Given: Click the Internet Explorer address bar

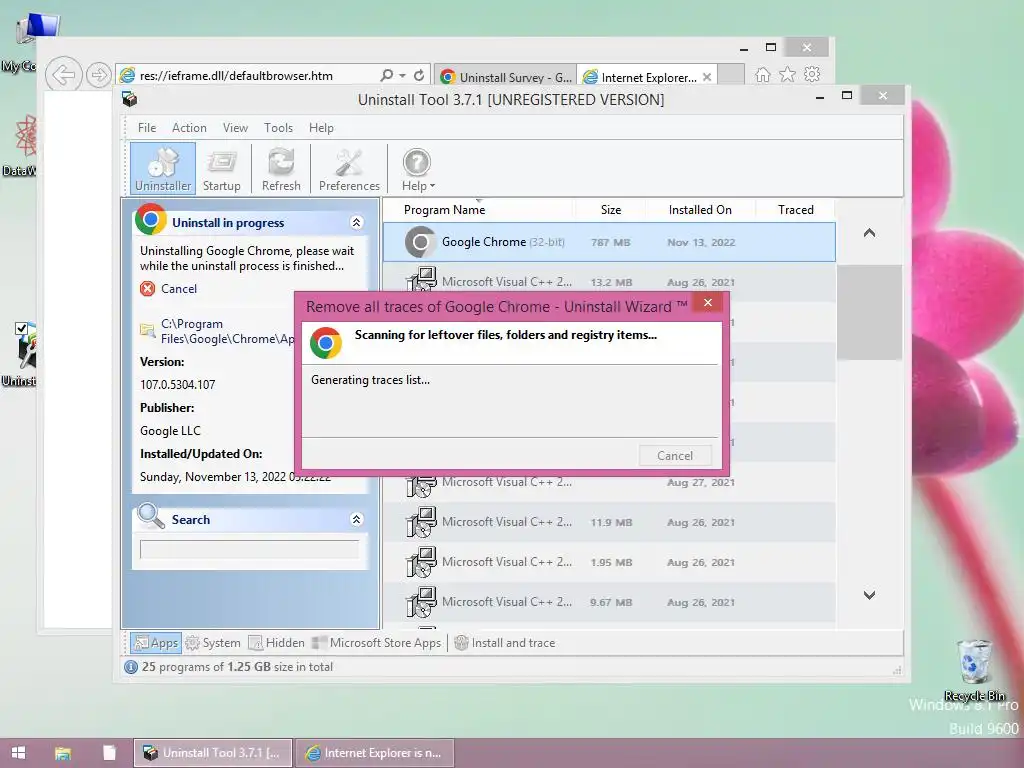Looking at the screenshot, I should tap(248, 76).
